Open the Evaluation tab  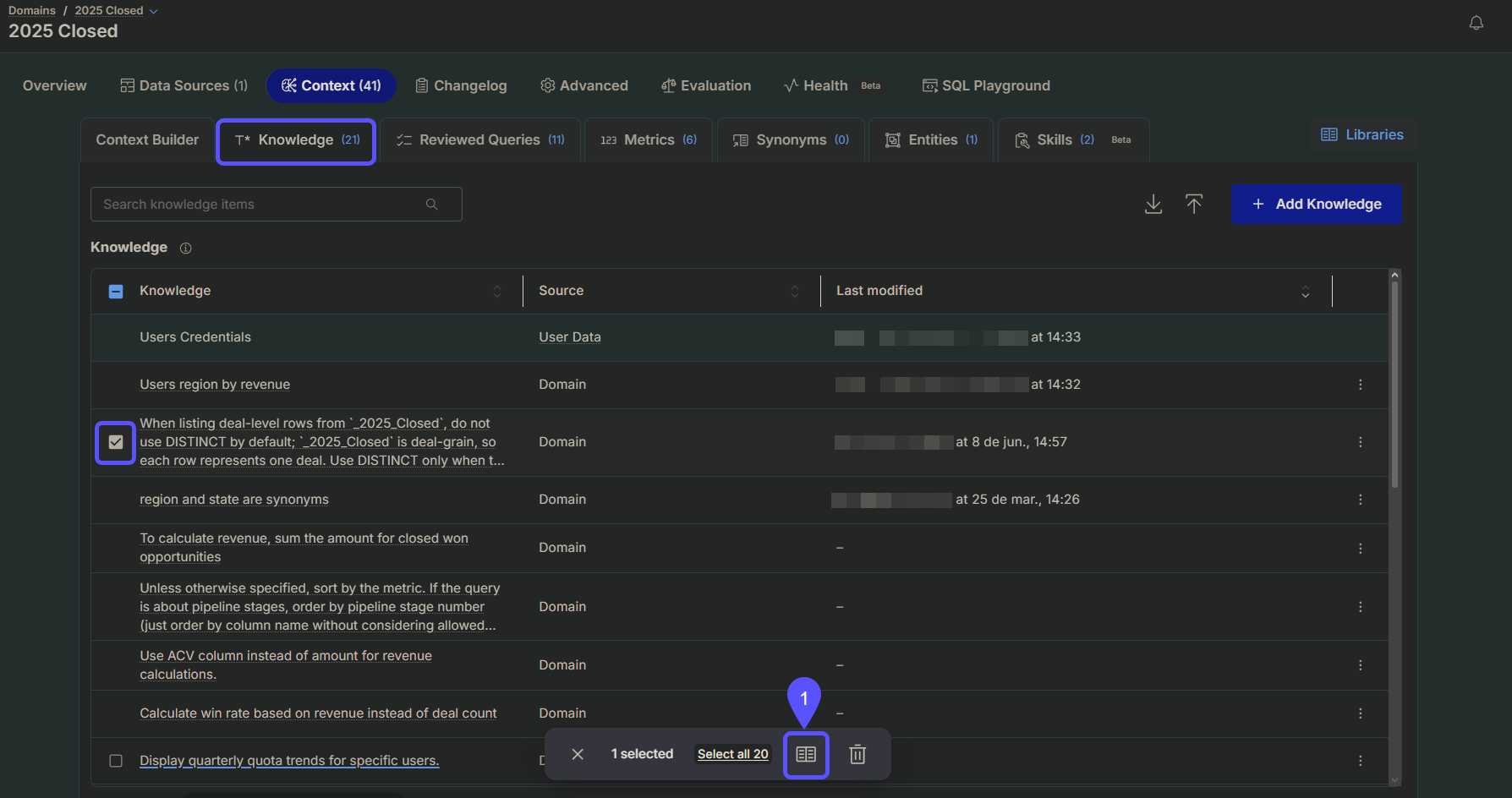click(706, 85)
